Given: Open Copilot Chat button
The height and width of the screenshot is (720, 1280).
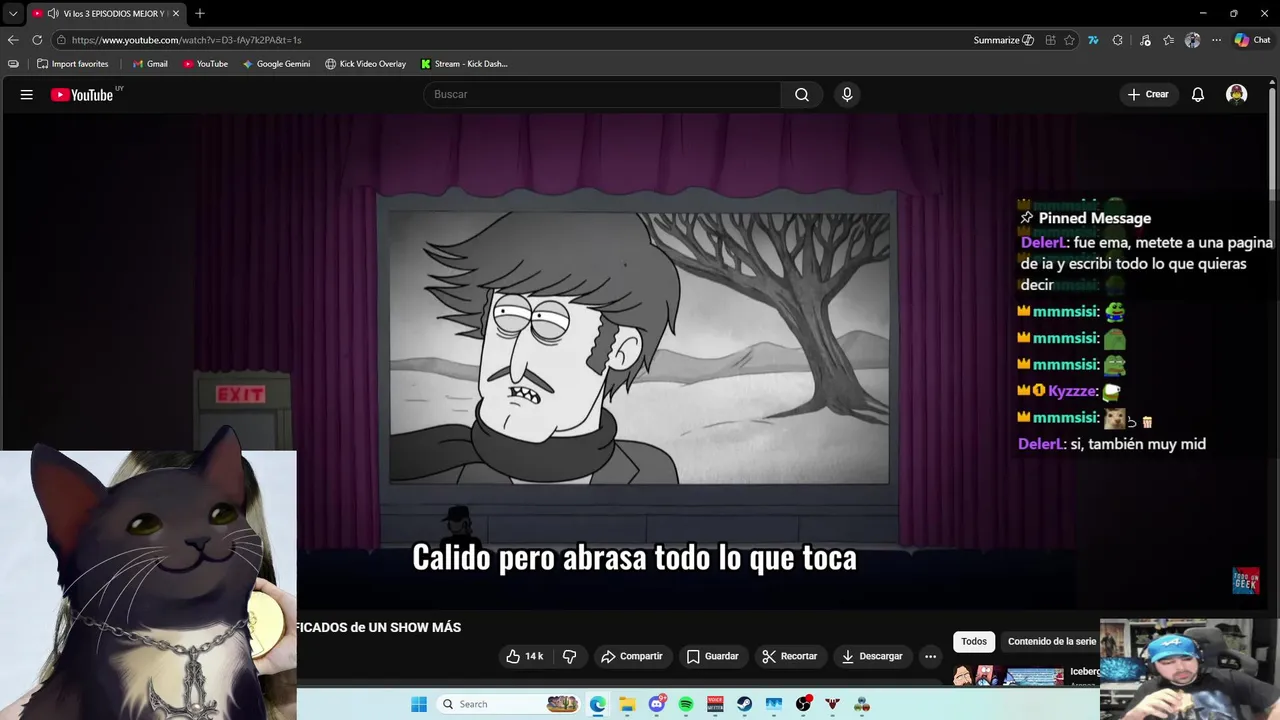Looking at the screenshot, I should click(x=1252, y=40).
